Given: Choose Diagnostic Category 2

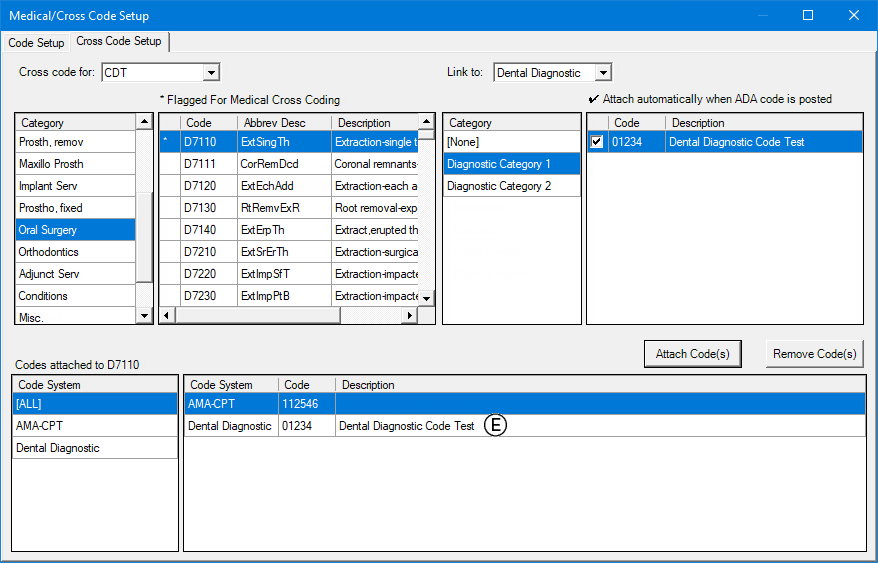Looking at the screenshot, I should pos(499,186).
